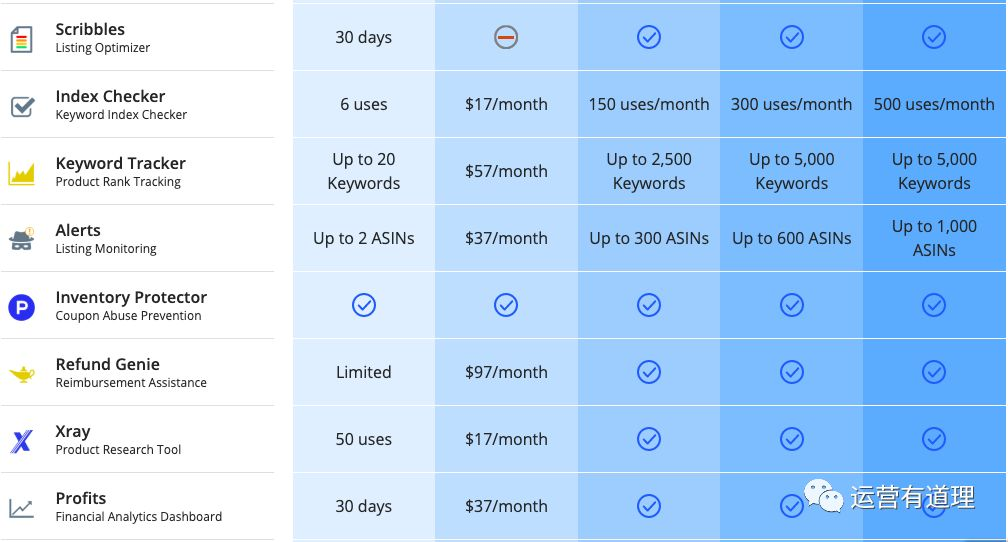This screenshot has height=542, width=1008.
Task: Click the Alerts spy mask icon
Action: (x=21, y=240)
